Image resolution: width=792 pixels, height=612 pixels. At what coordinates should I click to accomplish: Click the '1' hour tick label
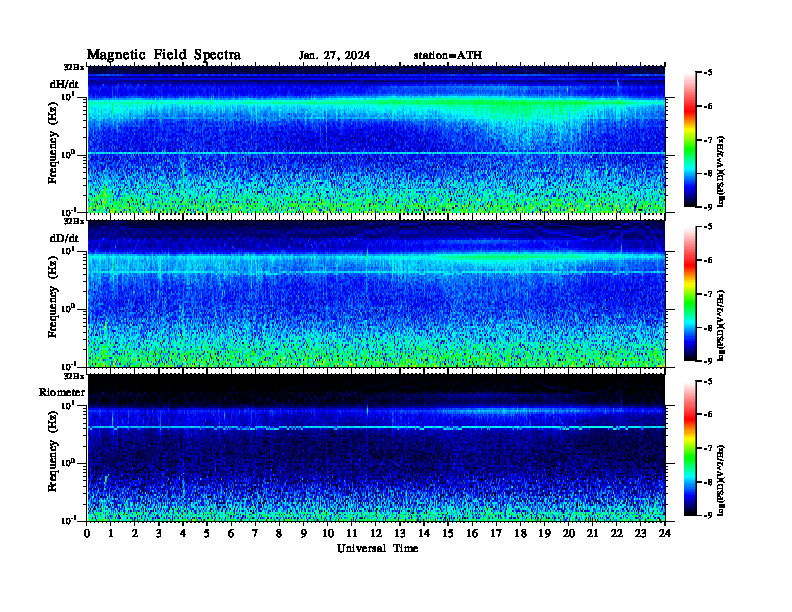click(x=111, y=534)
